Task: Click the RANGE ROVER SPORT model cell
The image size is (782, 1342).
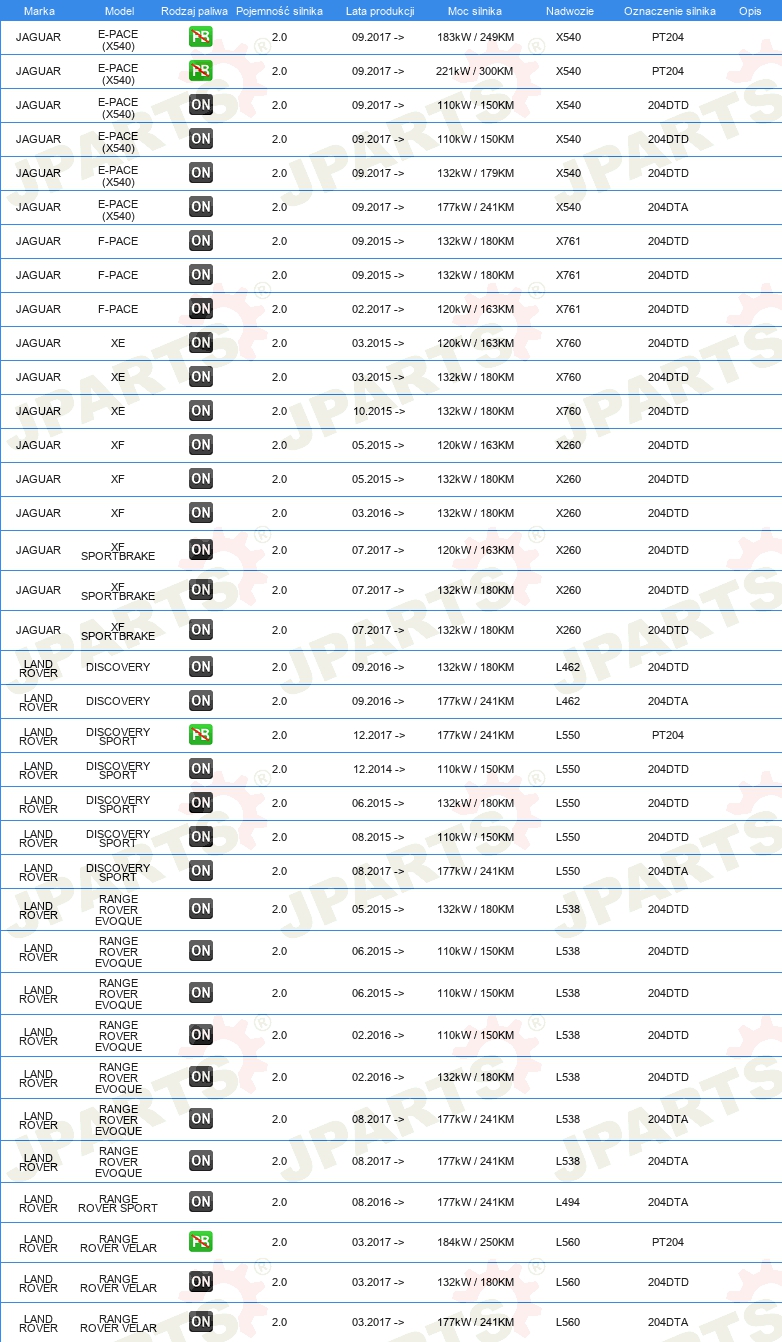Action: (118, 1203)
